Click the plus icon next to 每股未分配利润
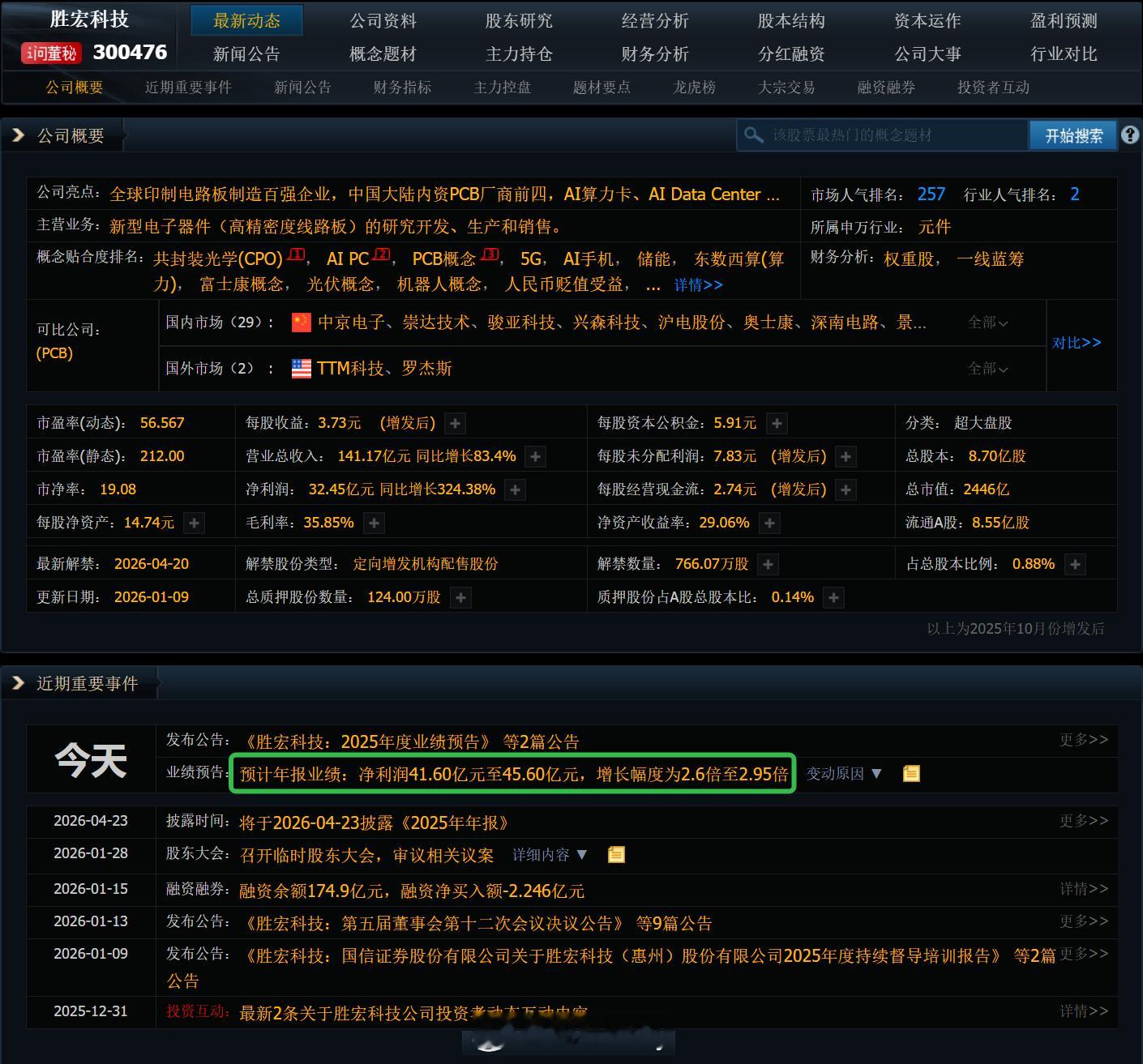This screenshot has height=1064, width=1143. coord(845,456)
